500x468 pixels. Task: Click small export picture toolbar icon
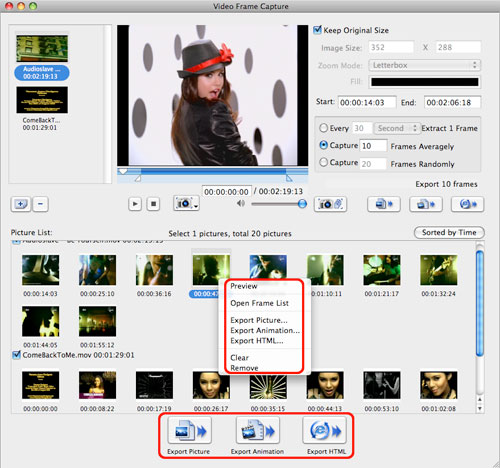pyautogui.click(x=384, y=204)
